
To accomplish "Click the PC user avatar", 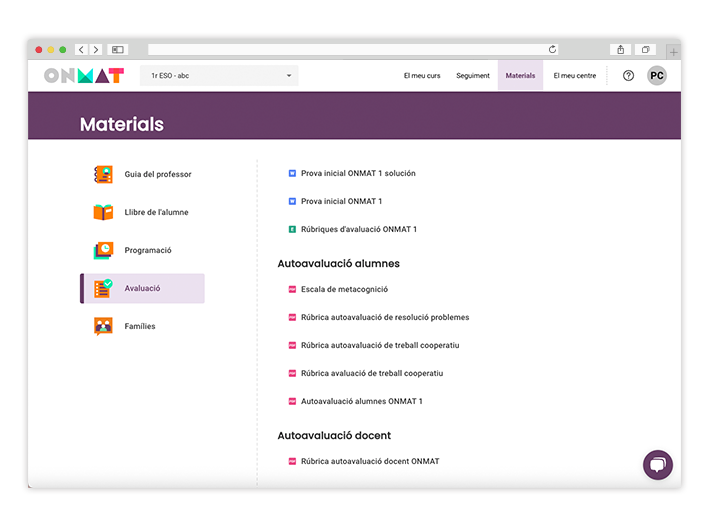I will (x=657, y=75).
